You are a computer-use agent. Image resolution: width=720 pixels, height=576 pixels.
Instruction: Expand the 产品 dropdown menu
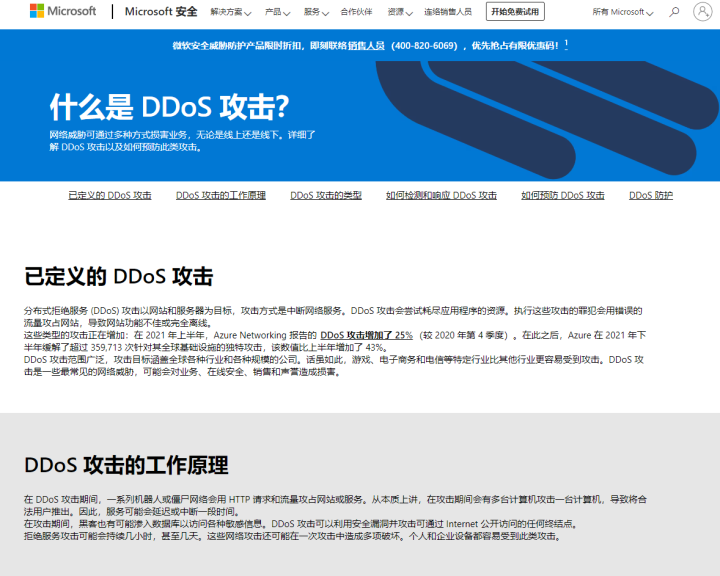click(x=277, y=12)
